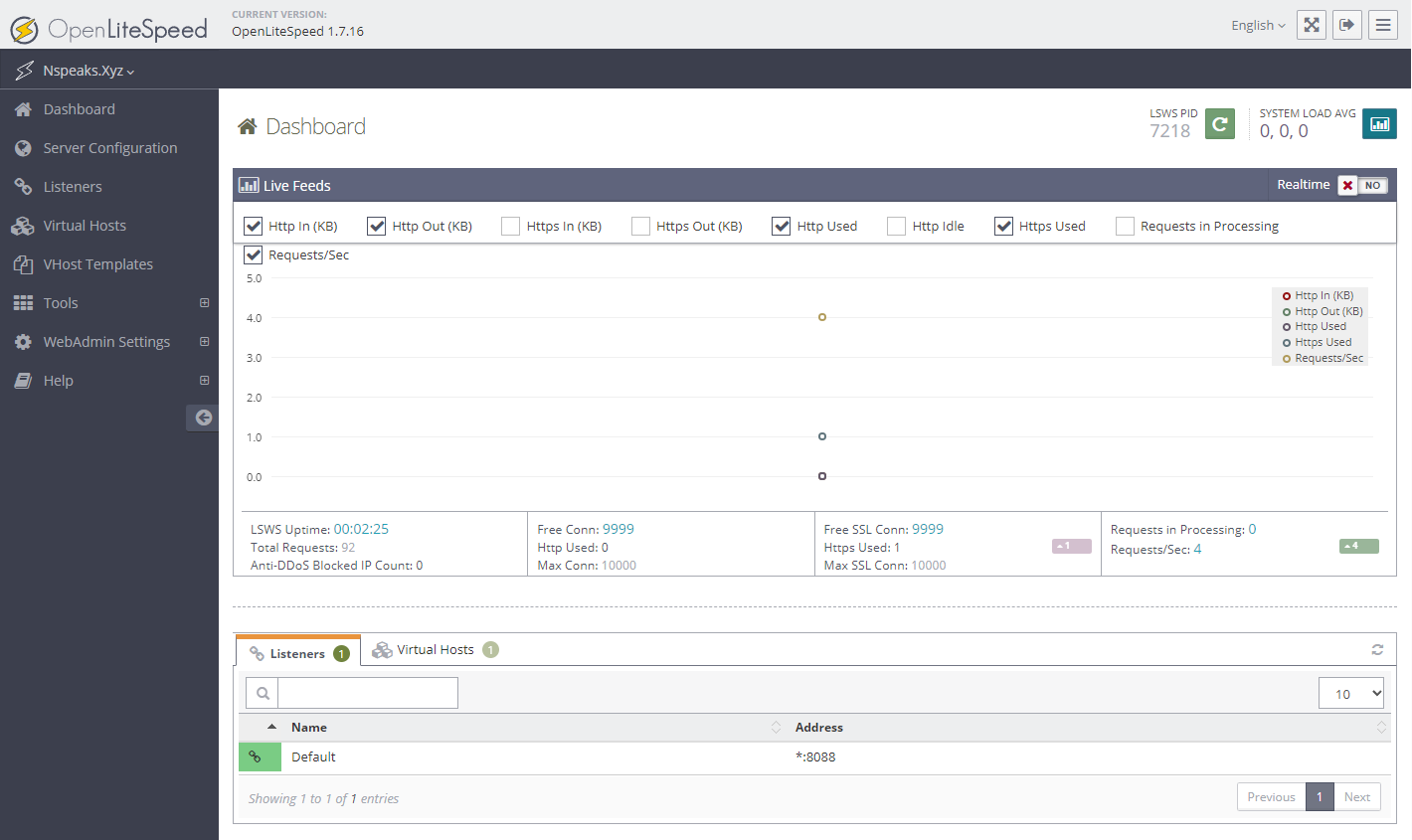Image resolution: width=1412 pixels, height=840 pixels.
Task: Open Server Configuration from the sidebar
Action: tap(109, 148)
